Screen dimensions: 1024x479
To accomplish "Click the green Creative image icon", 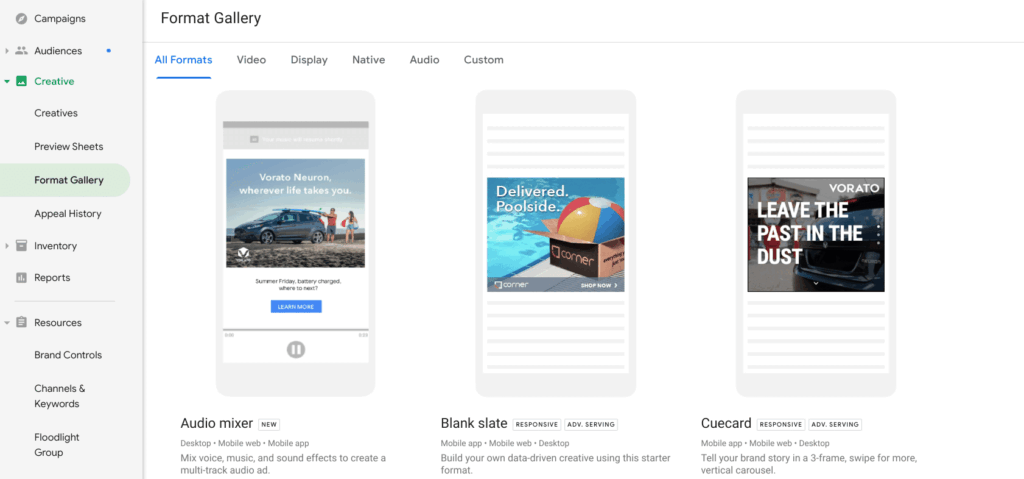I will point(21,82).
